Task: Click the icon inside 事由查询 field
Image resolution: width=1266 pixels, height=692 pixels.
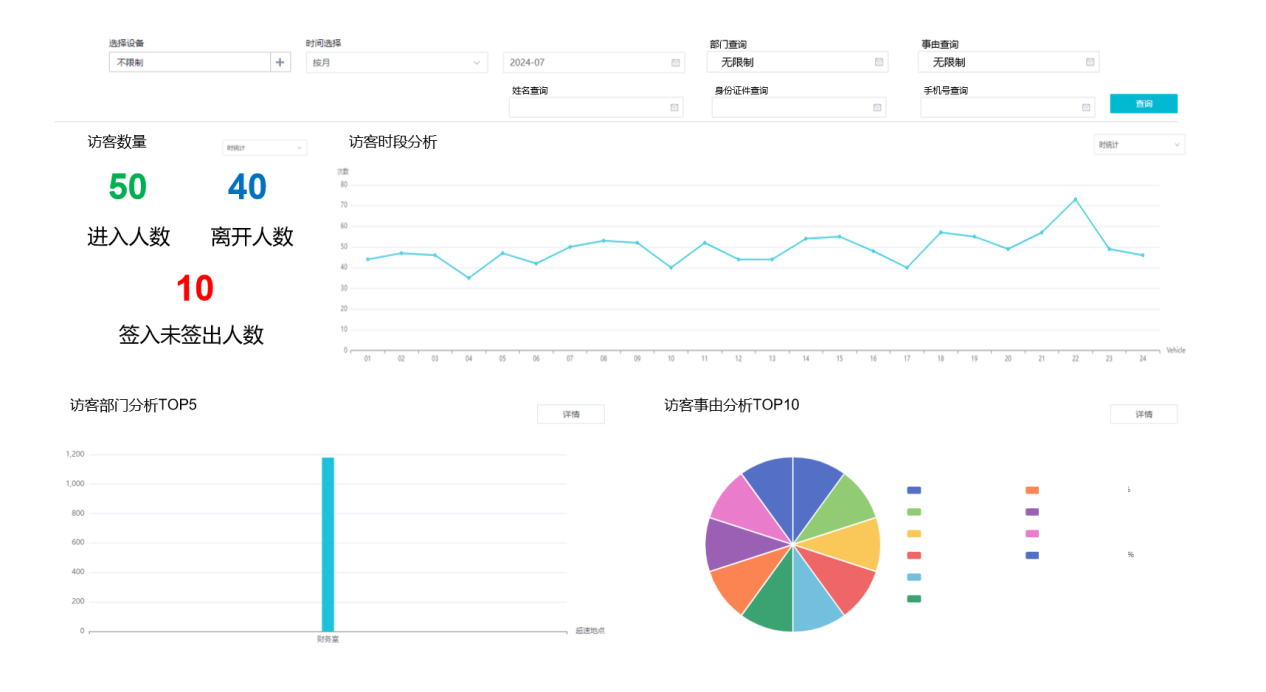Action: coord(1090,62)
